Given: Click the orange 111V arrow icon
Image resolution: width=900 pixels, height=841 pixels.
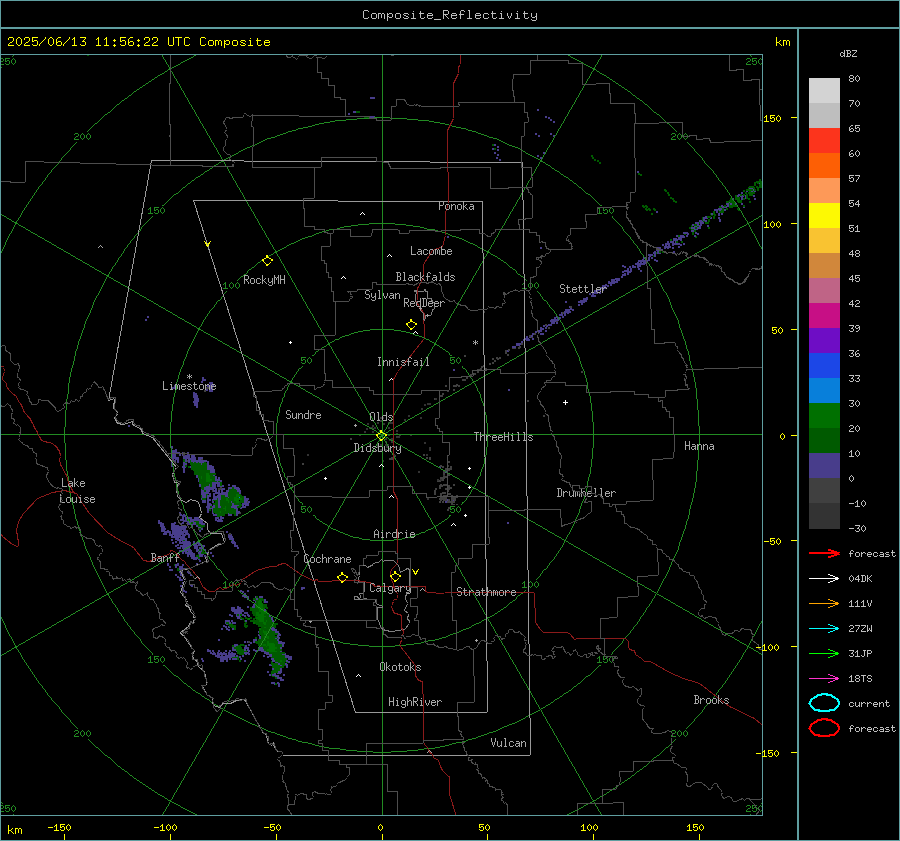Looking at the screenshot, I should (824, 603).
